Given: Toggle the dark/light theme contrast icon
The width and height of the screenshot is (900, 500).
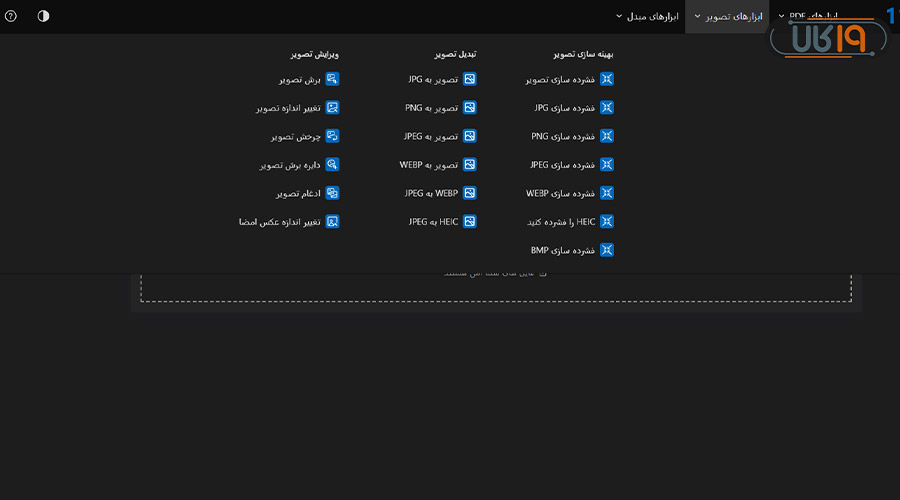Looking at the screenshot, I should click(43, 16).
